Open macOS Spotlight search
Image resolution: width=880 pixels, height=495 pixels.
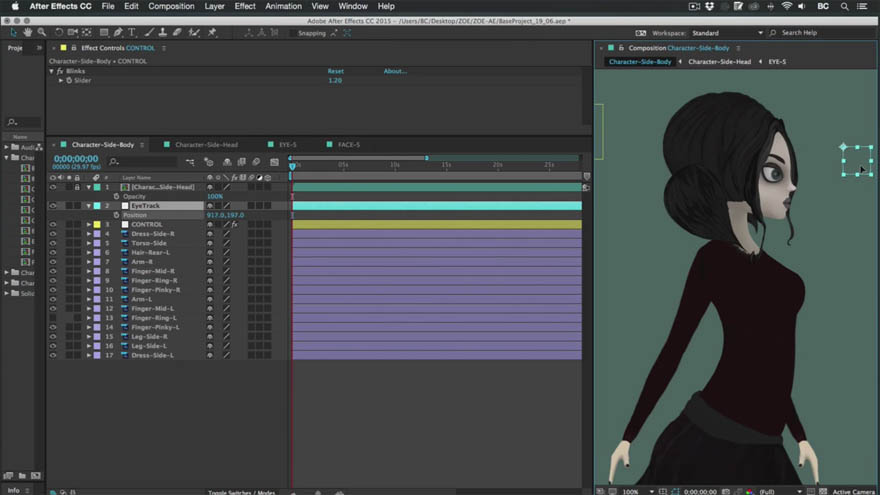[x=844, y=6]
